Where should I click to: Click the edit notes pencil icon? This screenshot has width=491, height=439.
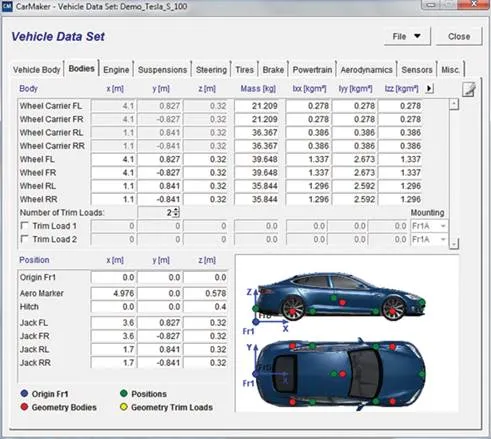(469, 89)
